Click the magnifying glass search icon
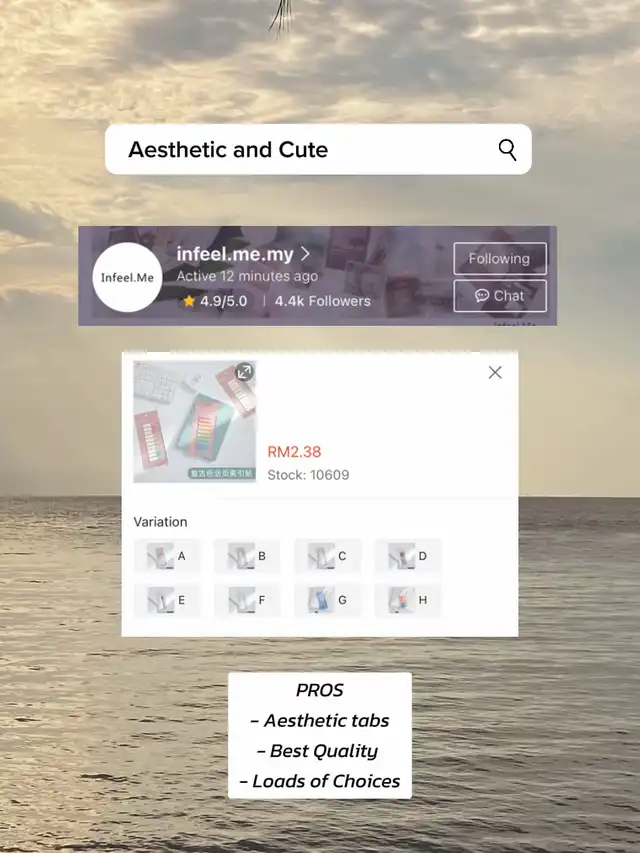The width and height of the screenshot is (640, 853). pos(507,150)
